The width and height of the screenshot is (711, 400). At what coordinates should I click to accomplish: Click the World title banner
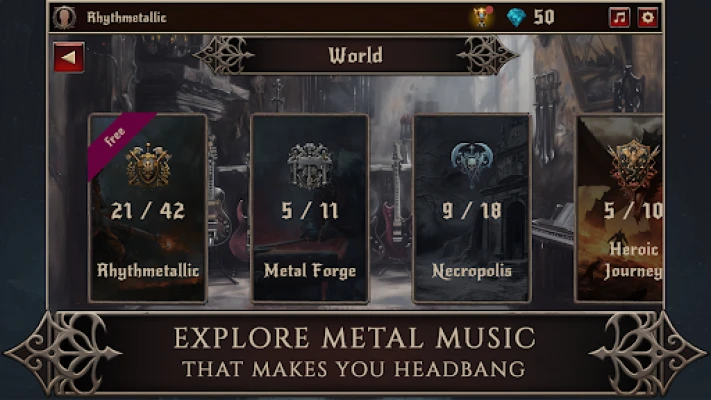click(x=356, y=55)
